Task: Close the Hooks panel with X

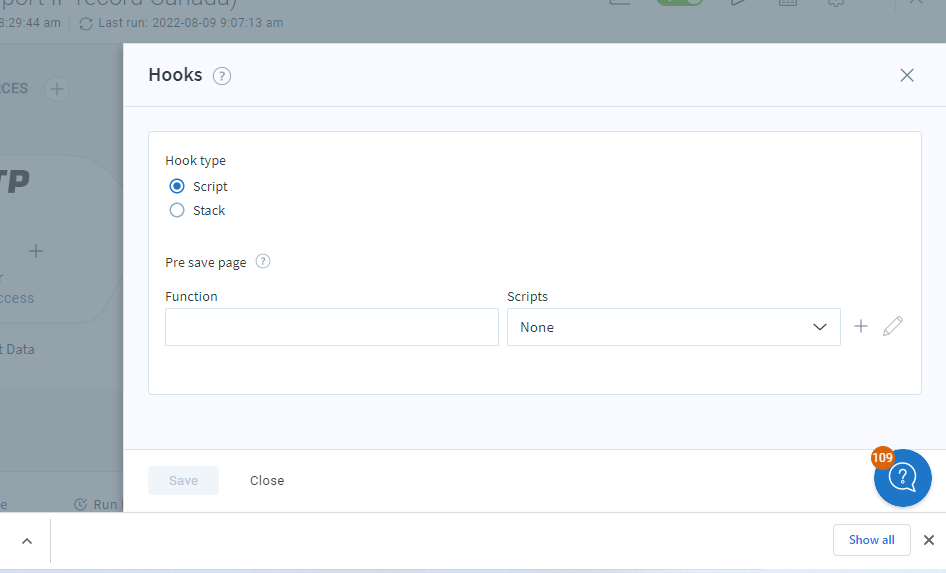Action: tap(907, 75)
